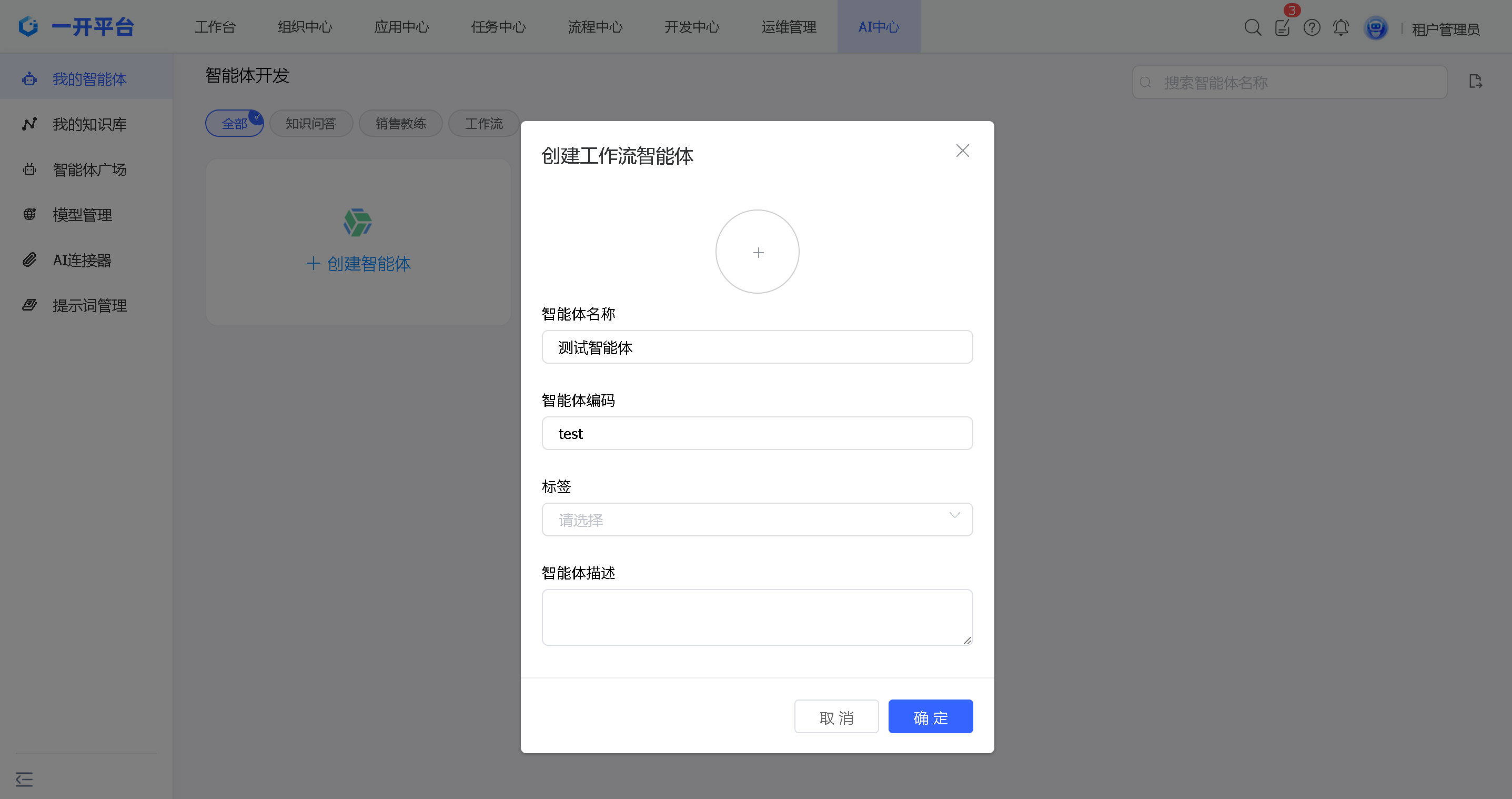Click the search magnifier icon in header
Image resolution: width=1512 pixels, height=799 pixels.
(x=1252, y=27)
